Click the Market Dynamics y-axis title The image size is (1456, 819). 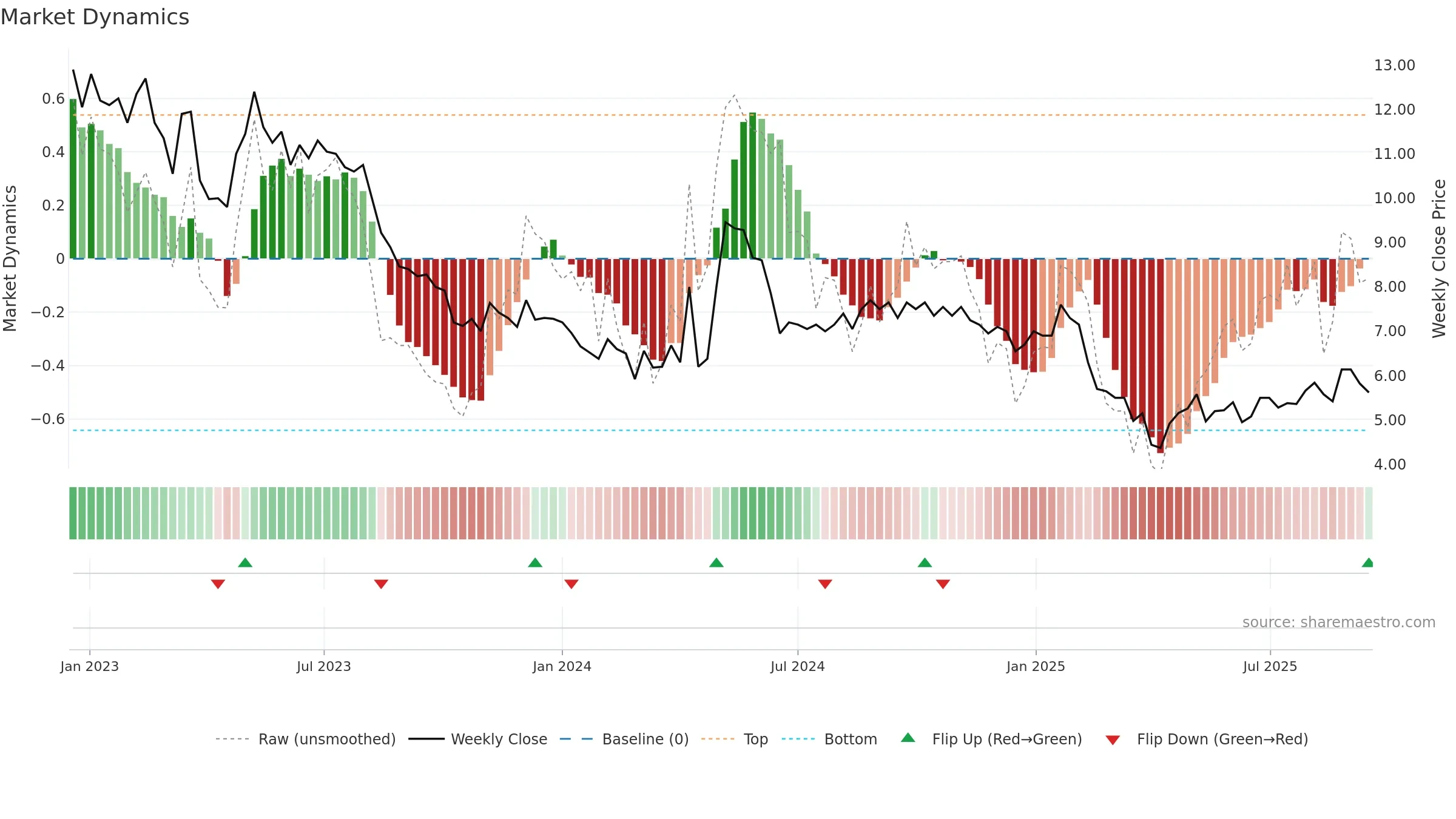click(x=10, y=258)
